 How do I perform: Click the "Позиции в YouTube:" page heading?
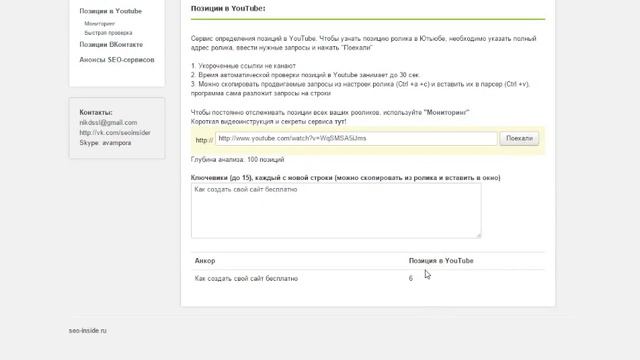(x=228, y=8)
